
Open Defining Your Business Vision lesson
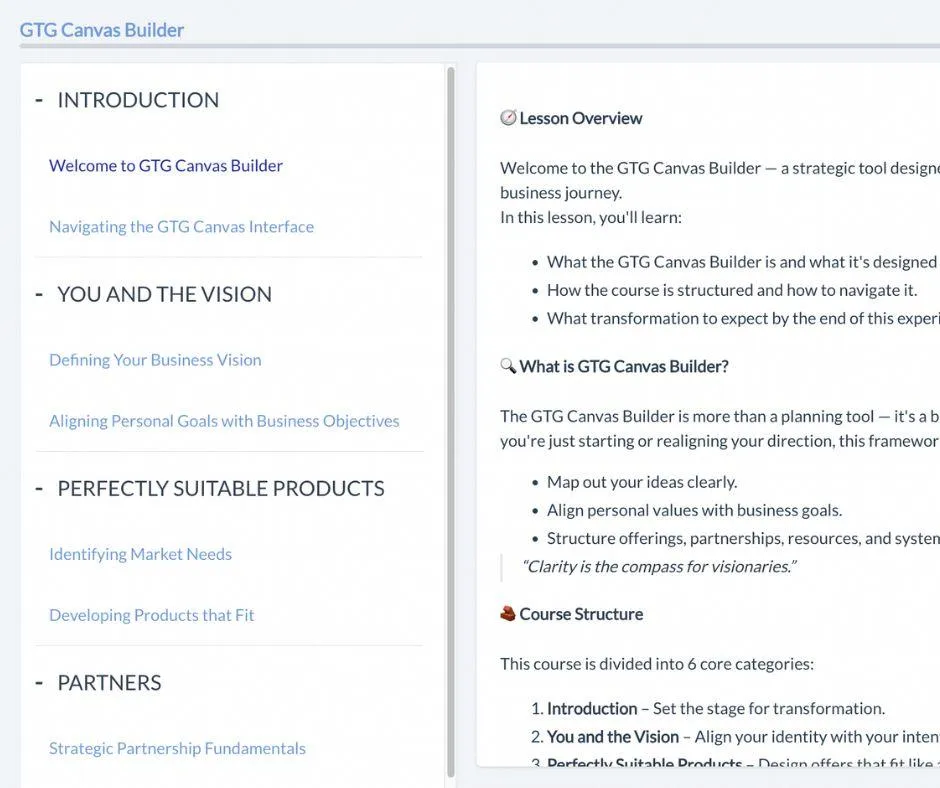click(x=155, y=359)
